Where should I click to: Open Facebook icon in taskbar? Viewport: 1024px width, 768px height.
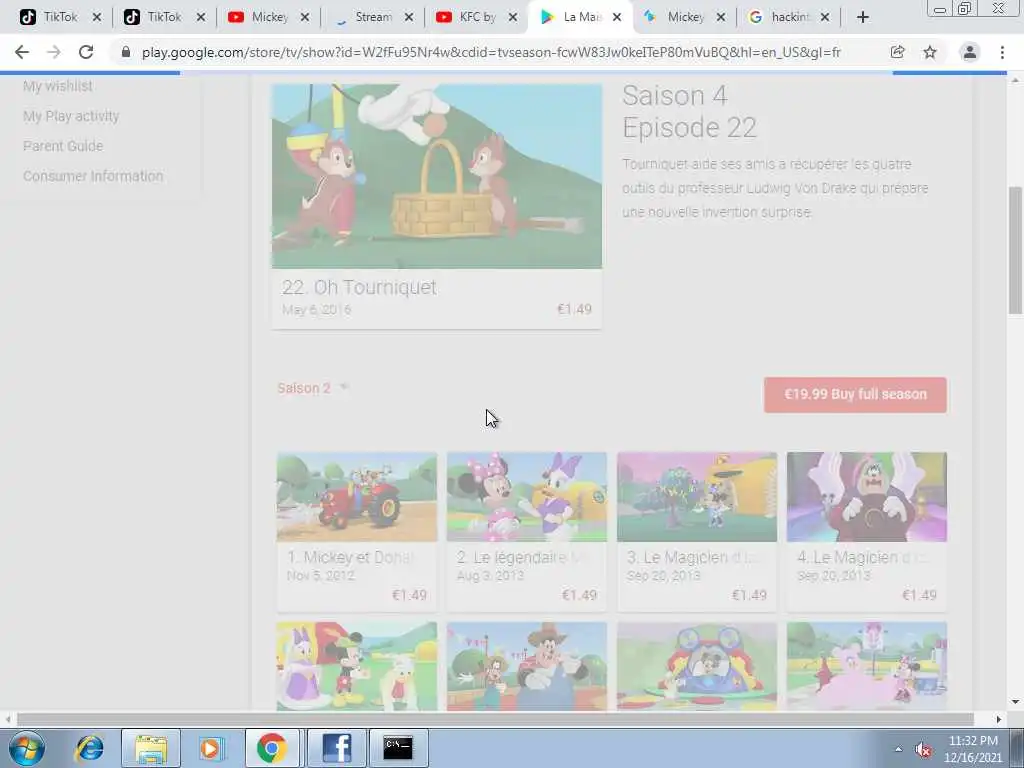336,748
